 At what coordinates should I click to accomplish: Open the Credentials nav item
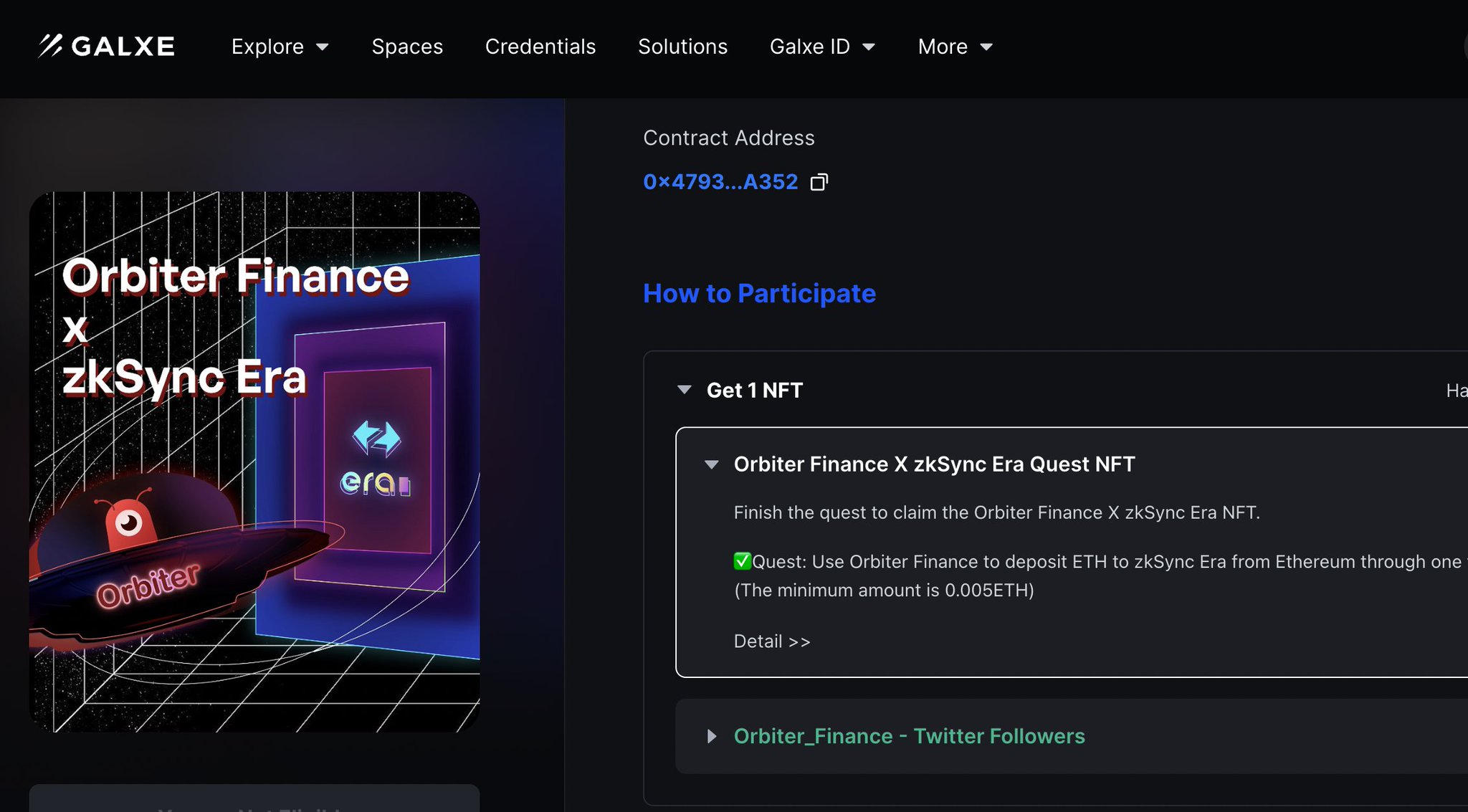(540, 47)
